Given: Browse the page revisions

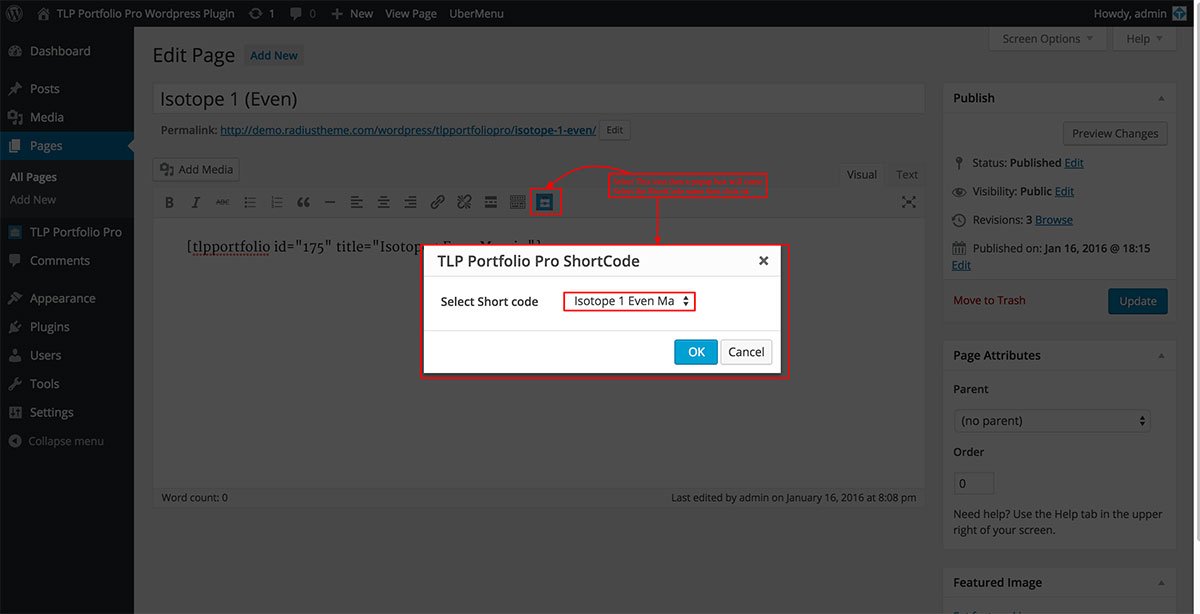Looking at the screenshot, I should 1054,220.
